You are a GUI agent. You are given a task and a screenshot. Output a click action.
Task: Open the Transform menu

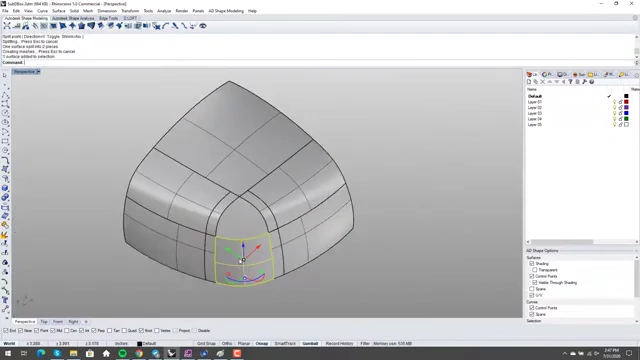[x=130, y=11]
